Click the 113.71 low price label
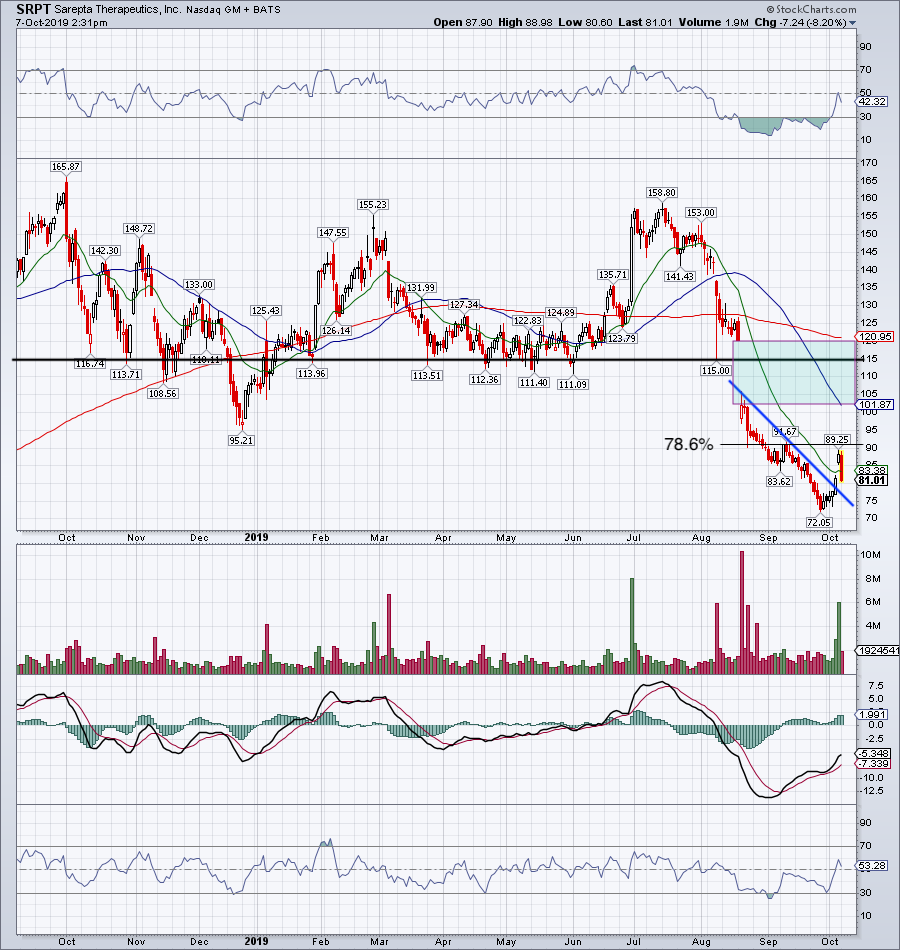The image size is (900, 950). (x=125, y=374)
